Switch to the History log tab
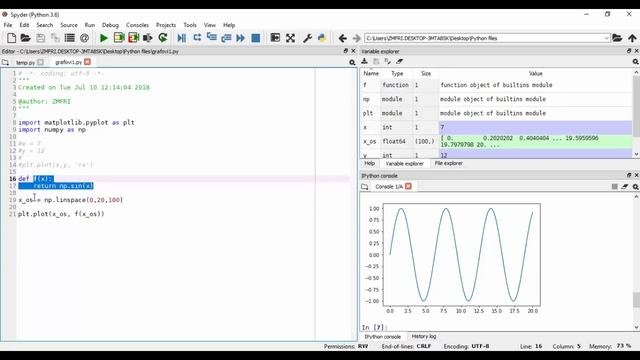The image size is (640, 360). coord(424,336)
